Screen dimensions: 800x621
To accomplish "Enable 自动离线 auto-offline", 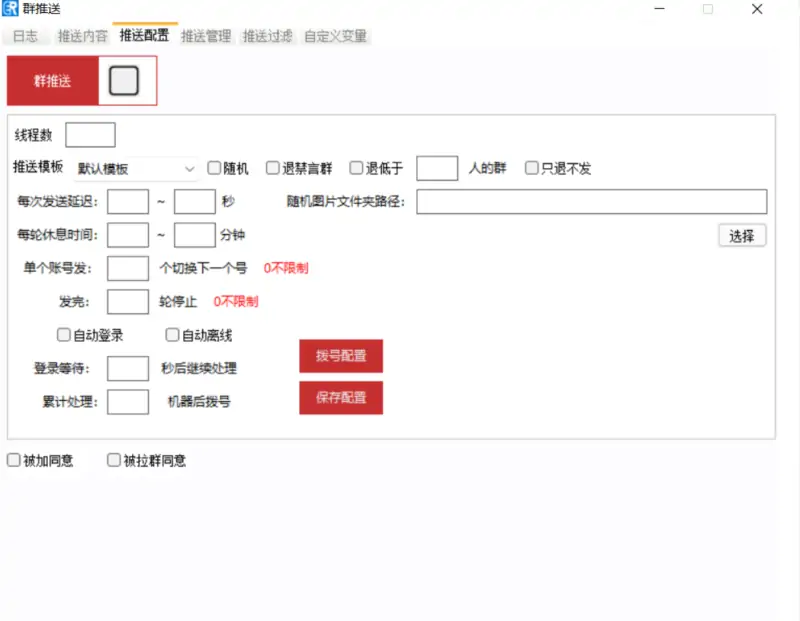I will coord(172,333).
